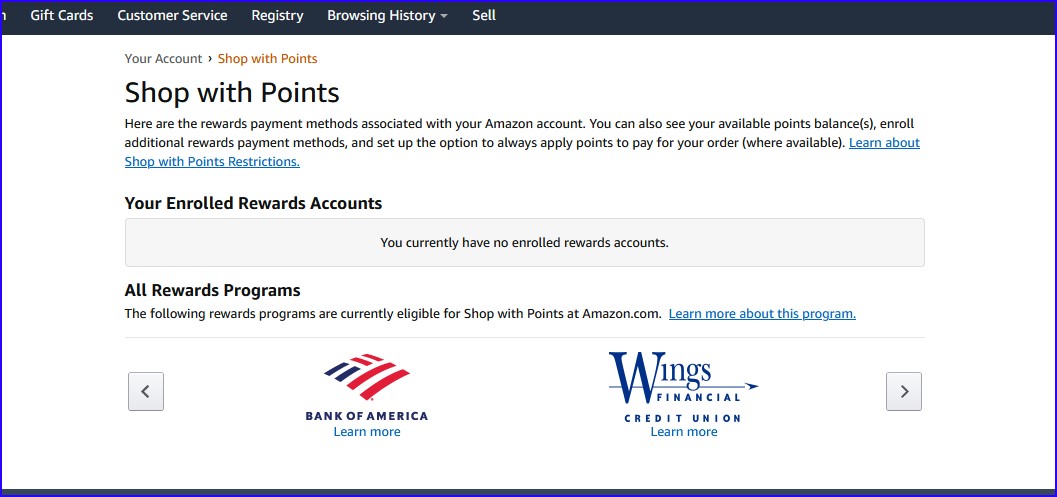Image resolution: width=1057 pixels, height=497 pixels.
Task: Click Learn more under Wings Financial
Action: (x=684, y=432)
